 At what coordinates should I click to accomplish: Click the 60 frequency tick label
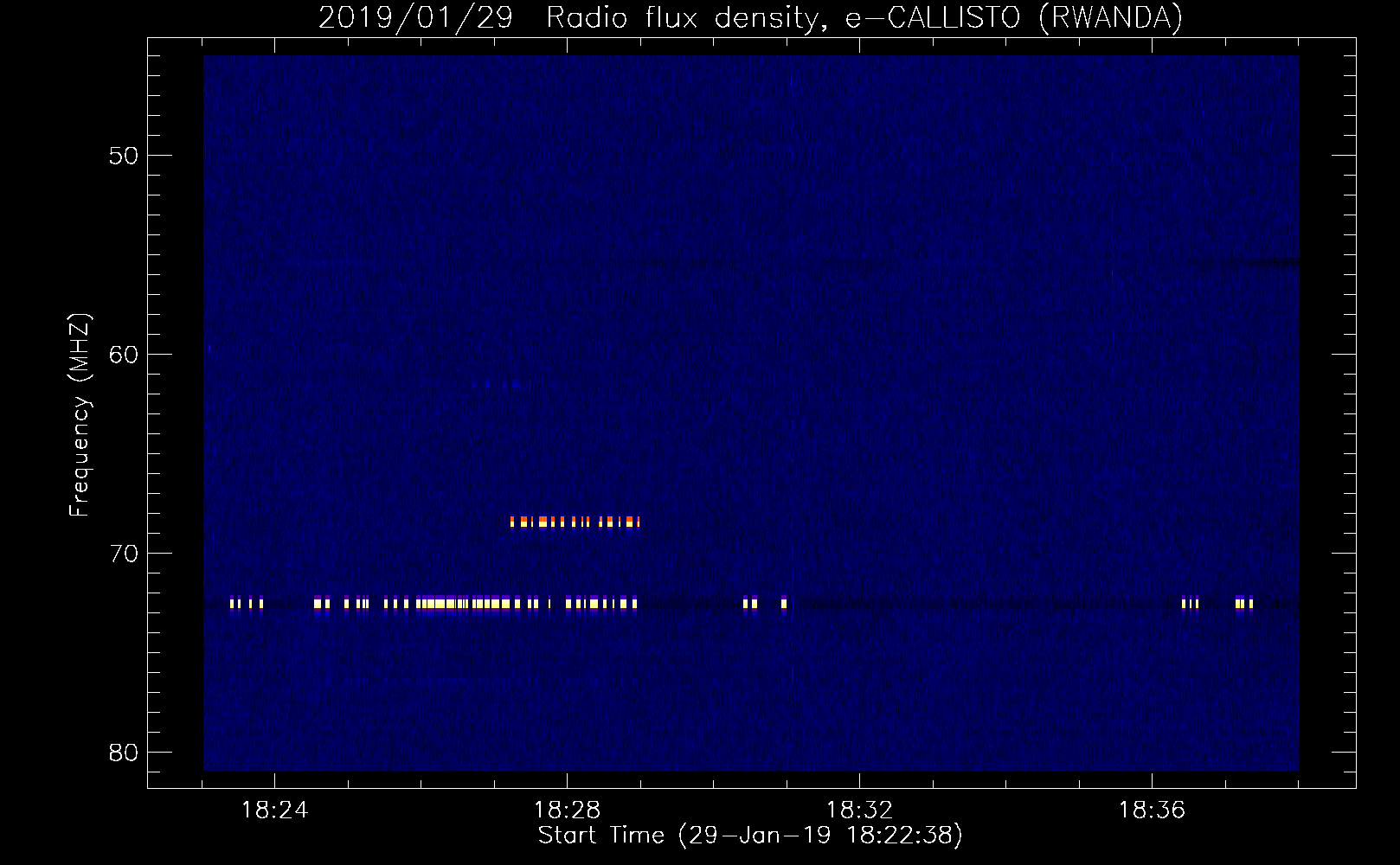point(124,355)
